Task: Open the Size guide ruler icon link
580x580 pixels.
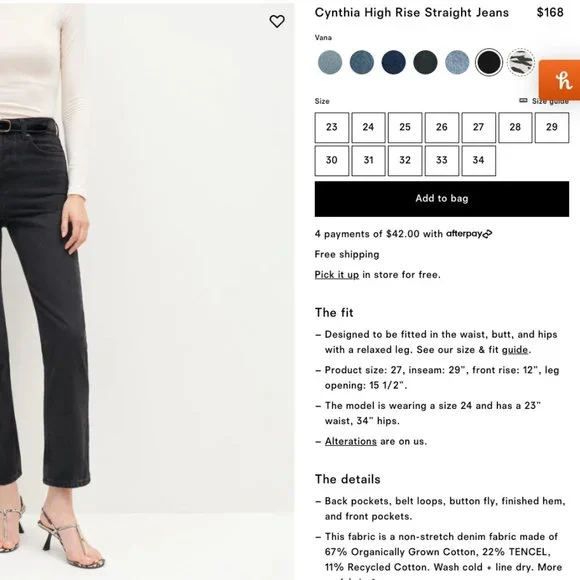Action: 544,101
